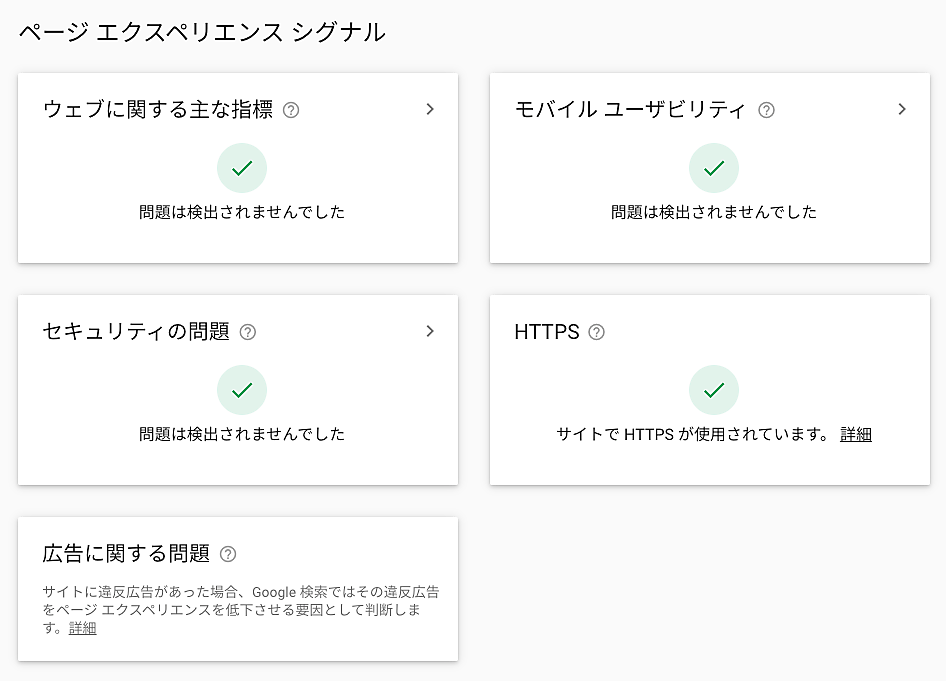946x681 pixels.
Task: Click the 広告に関する問題 card title
Action: [x=126, y=554]
